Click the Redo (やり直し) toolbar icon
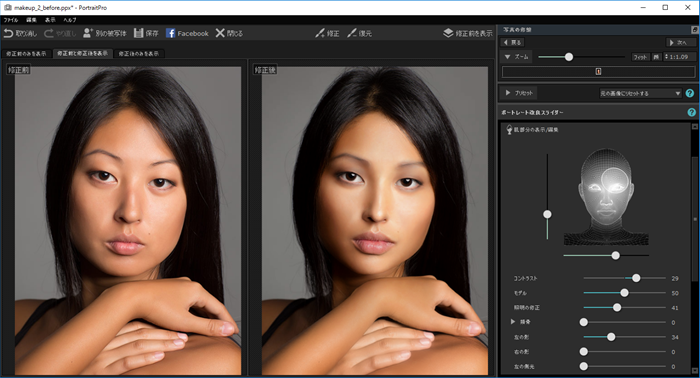This screenshot has height=378, width=700. point(49,33)
